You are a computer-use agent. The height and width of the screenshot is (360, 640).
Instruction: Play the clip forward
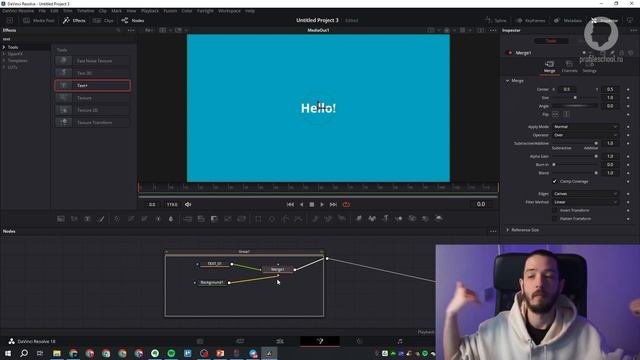pyautogui.click(x=322, y=204)
